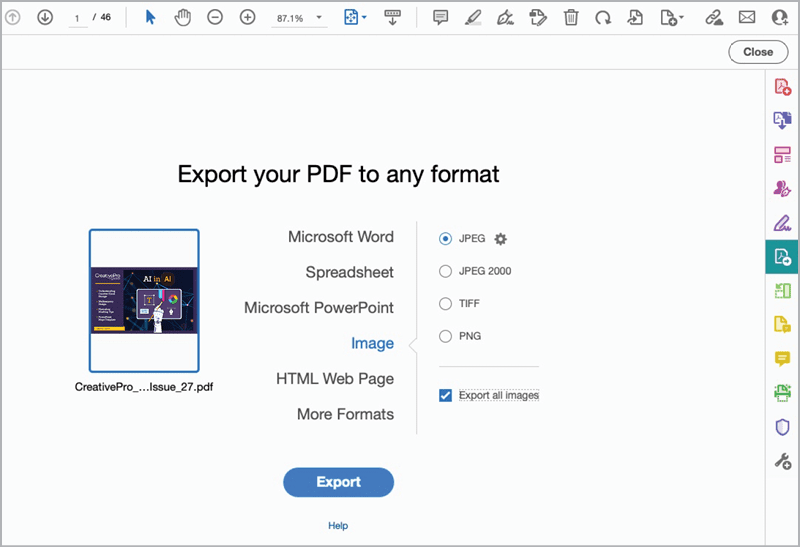Open Create PDF sidebar tool
The height and width of the screenshot is (547, 800).
pos(783,87)
